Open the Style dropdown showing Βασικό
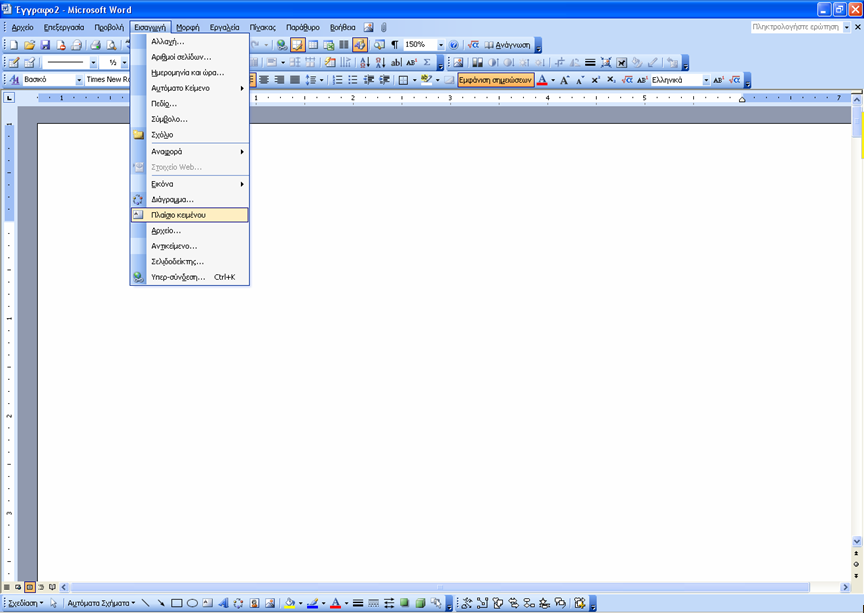 click(x=79, y=80)
